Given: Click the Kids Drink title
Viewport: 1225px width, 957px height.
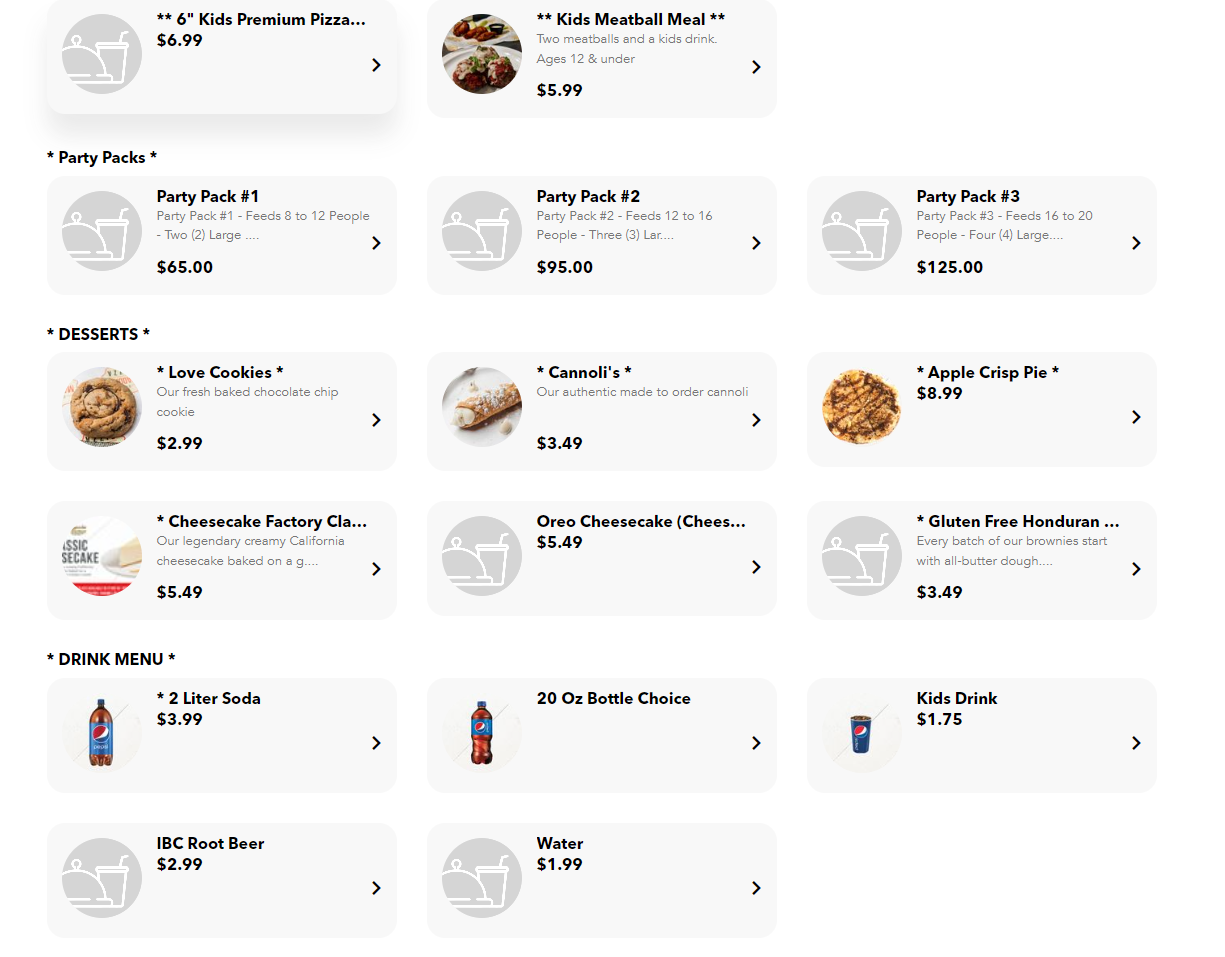Looking at the screenshot, I should pos(957,698).
